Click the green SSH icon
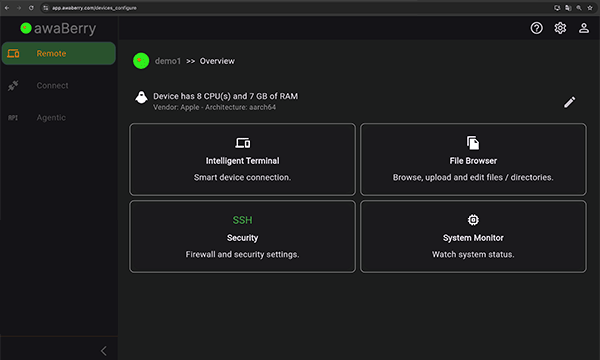 coord(242,220)
